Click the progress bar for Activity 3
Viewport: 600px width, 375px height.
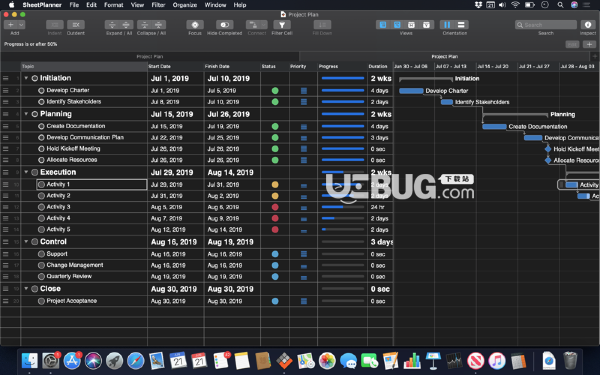coord(342,207)
